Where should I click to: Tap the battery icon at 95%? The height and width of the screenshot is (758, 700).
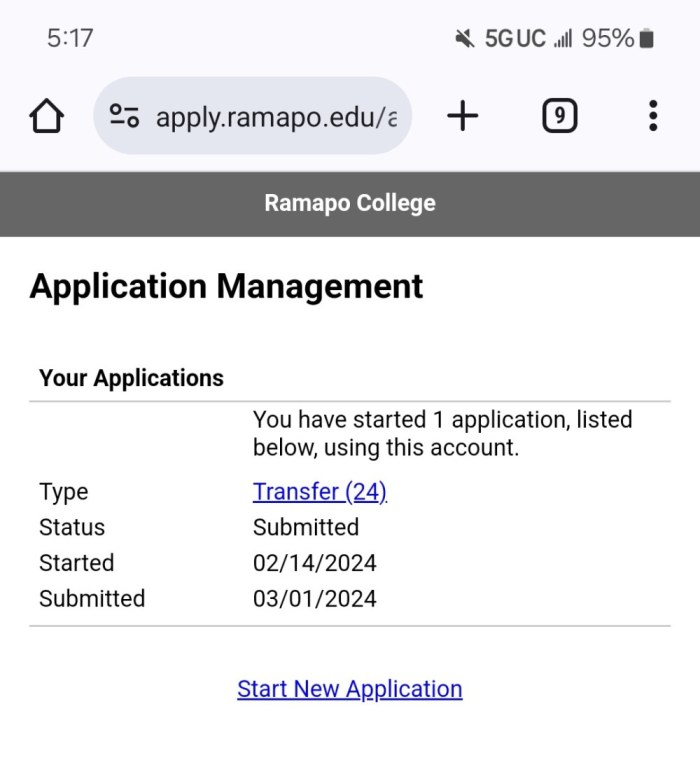point(646,39)
